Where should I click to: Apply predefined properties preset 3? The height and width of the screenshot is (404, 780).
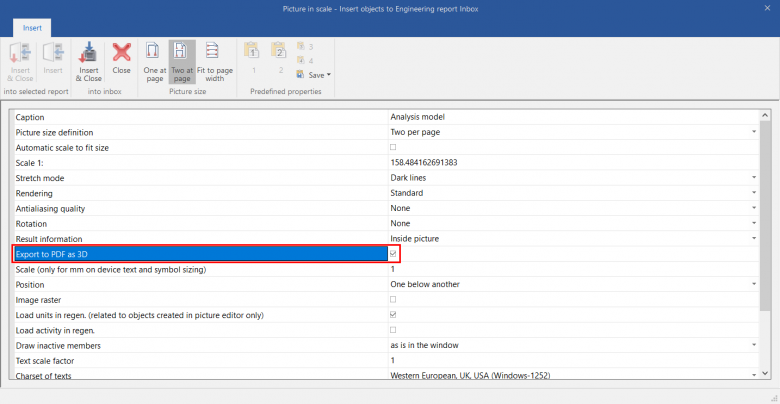305,47
